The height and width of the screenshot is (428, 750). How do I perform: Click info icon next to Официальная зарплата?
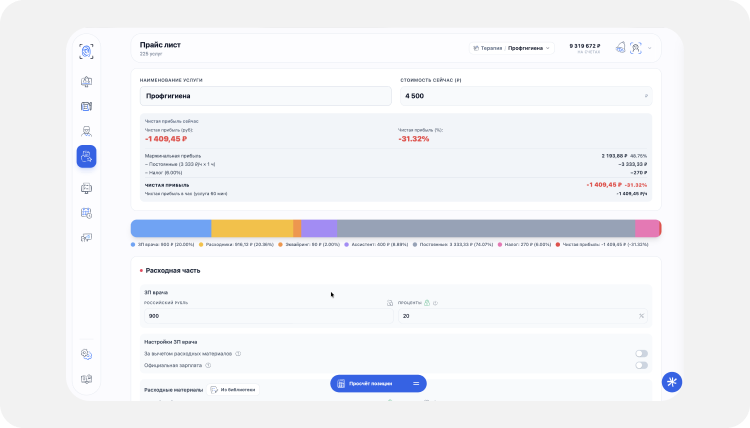pos(208,365)
